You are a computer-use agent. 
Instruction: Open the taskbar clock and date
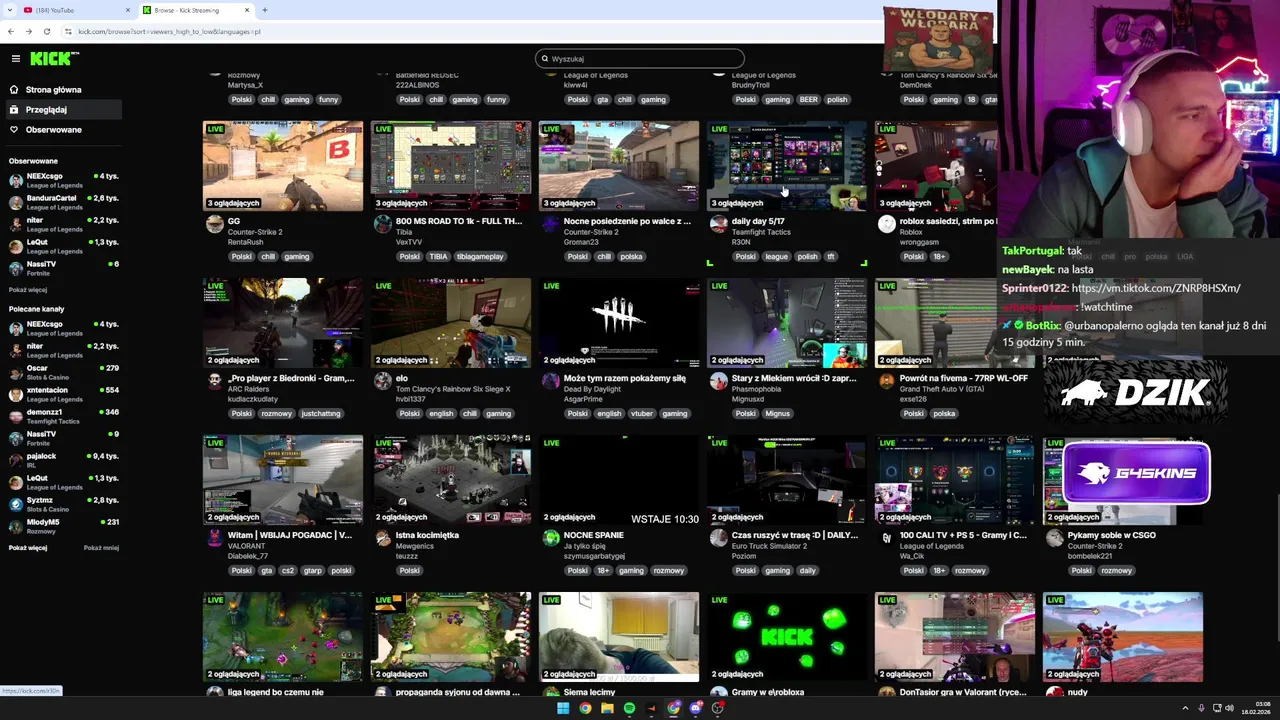point(1255,708)
